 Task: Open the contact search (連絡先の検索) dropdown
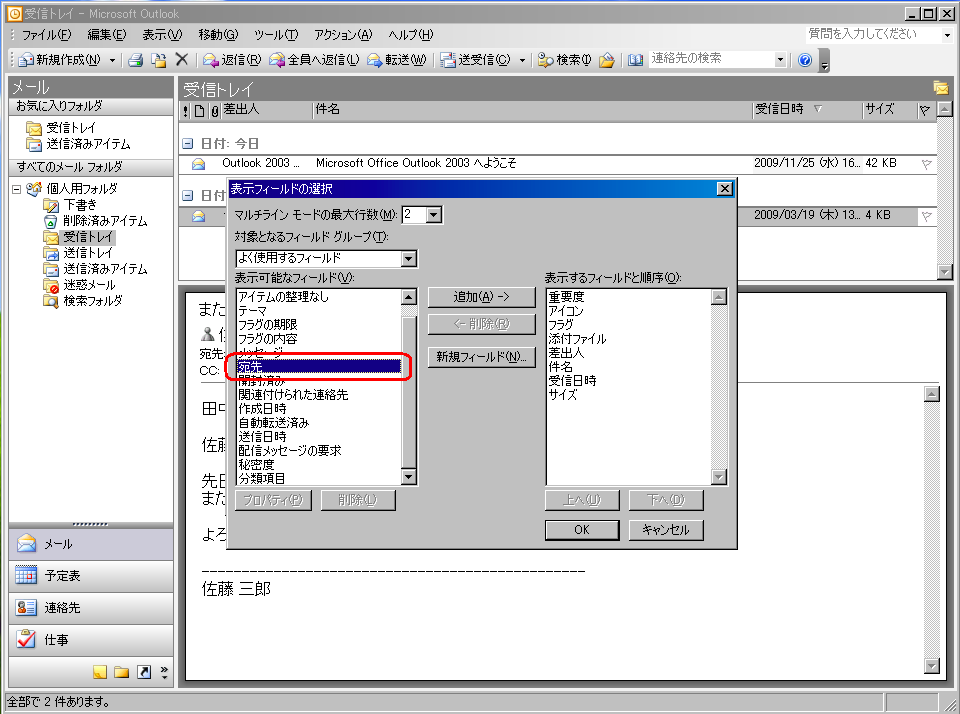[x=780, y=59]
